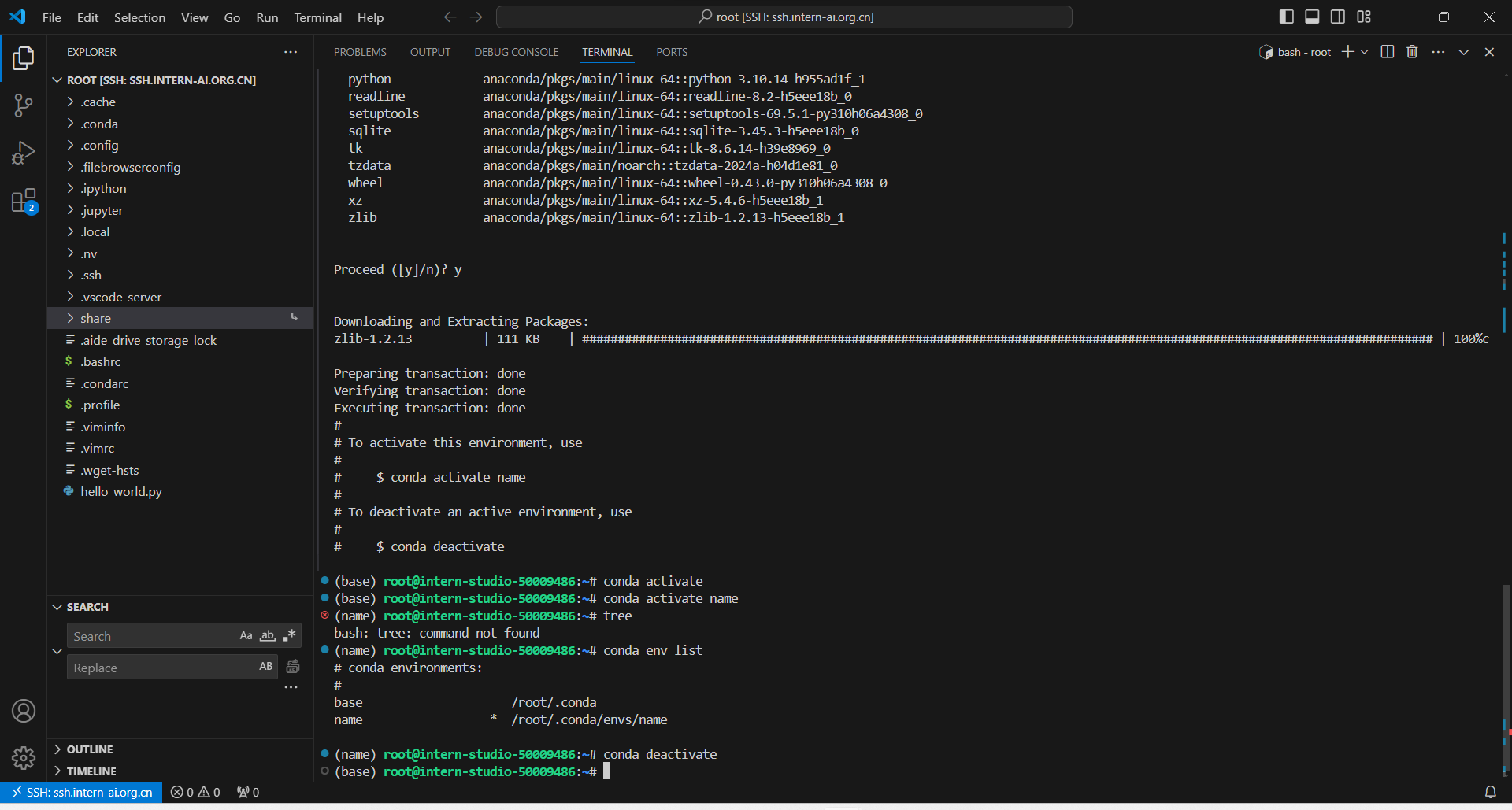Click the terminal scrollbar
The image size is (1512, 810).
tap(1505, 681)
